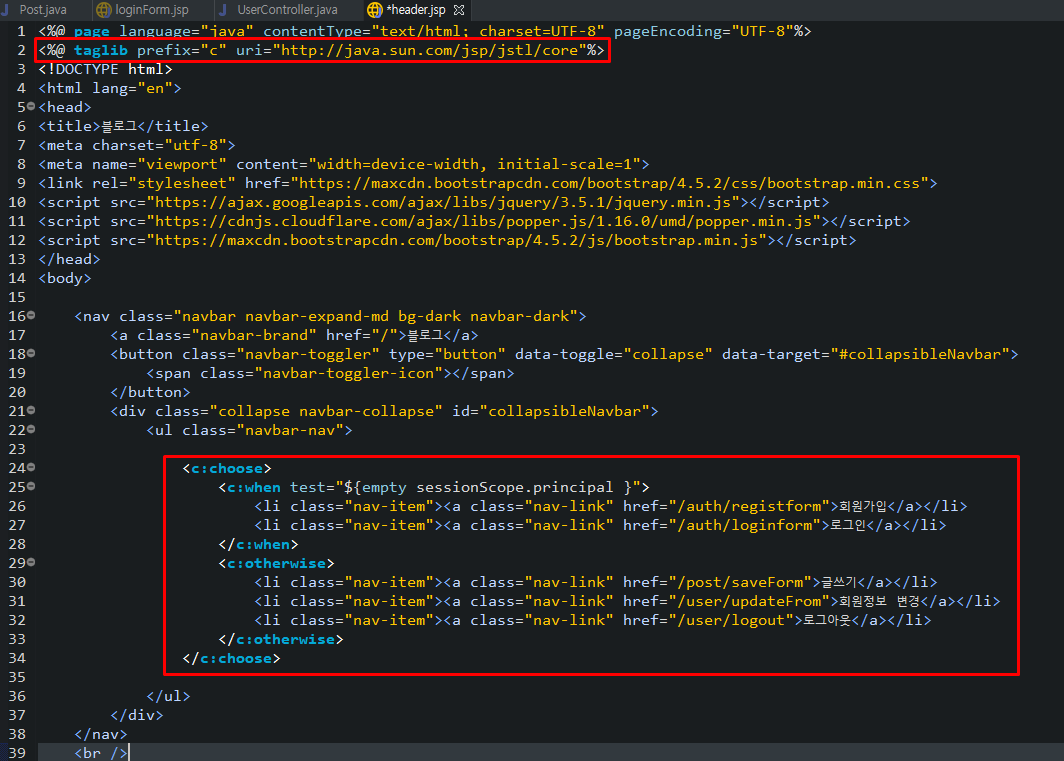Click the /user/logout href value

pos(731,620)
